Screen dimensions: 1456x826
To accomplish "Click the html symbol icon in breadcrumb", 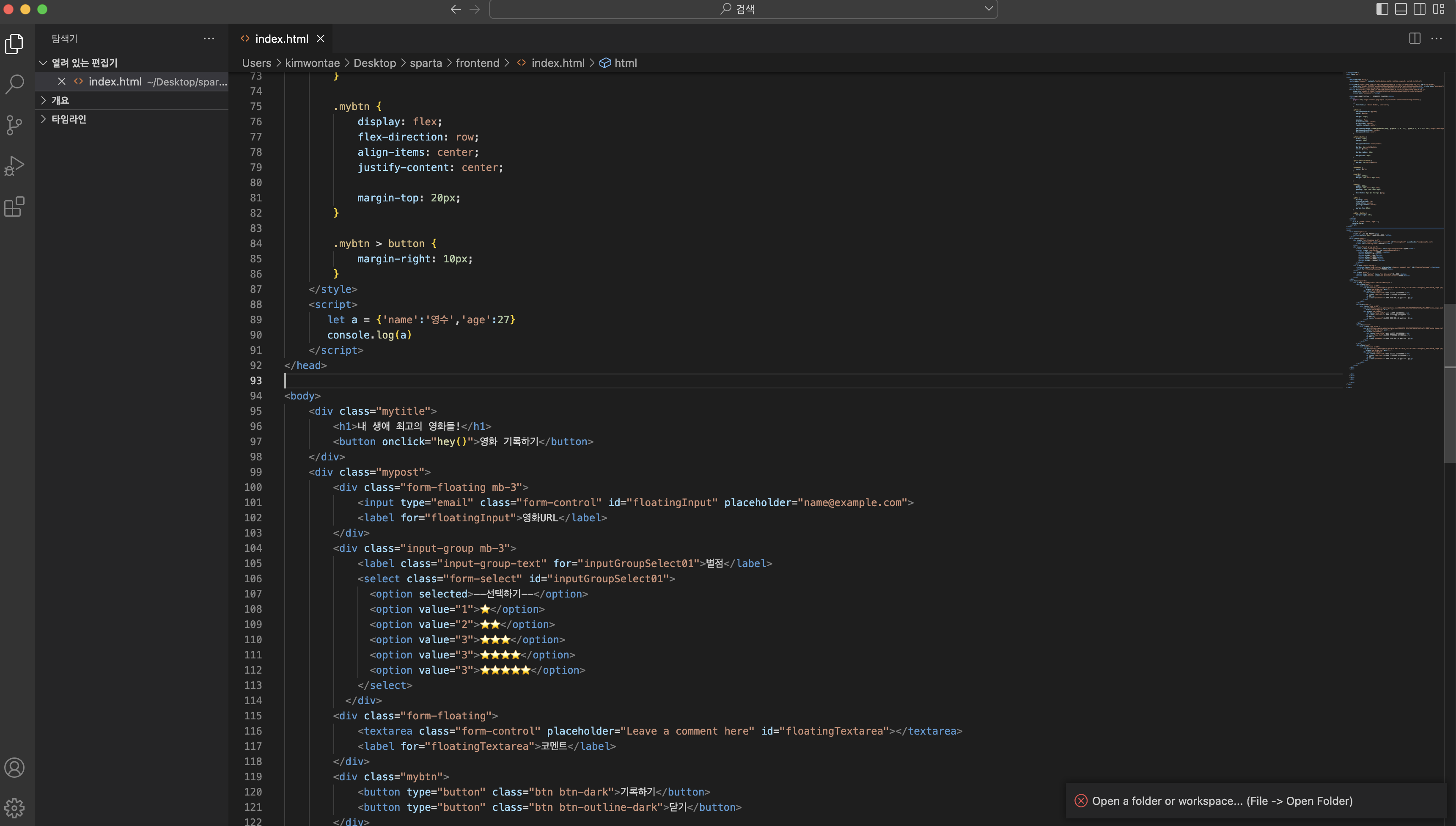I will pyautogui.click(x=605, y=63).
